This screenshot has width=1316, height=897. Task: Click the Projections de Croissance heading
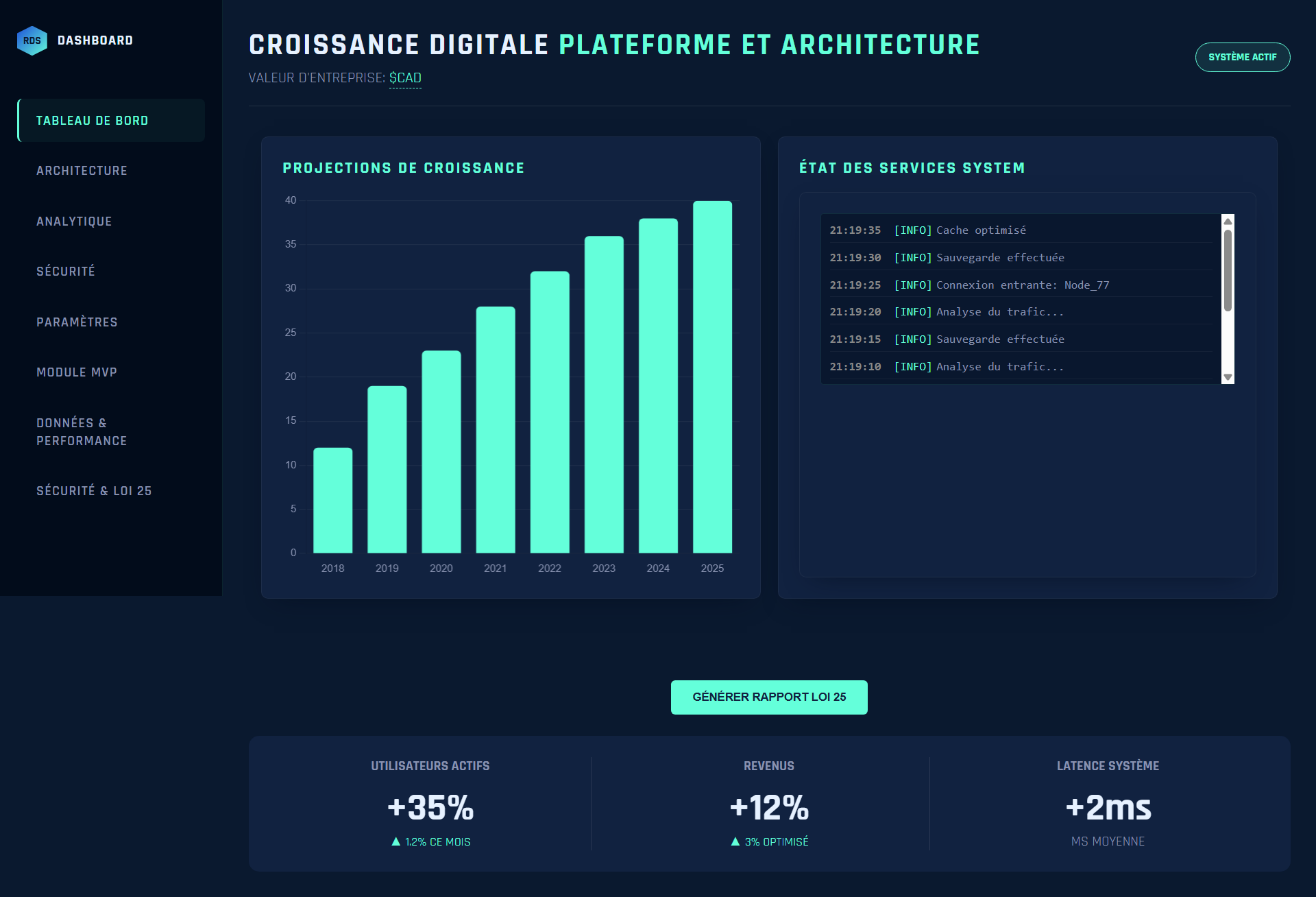[x=404, y=168]
